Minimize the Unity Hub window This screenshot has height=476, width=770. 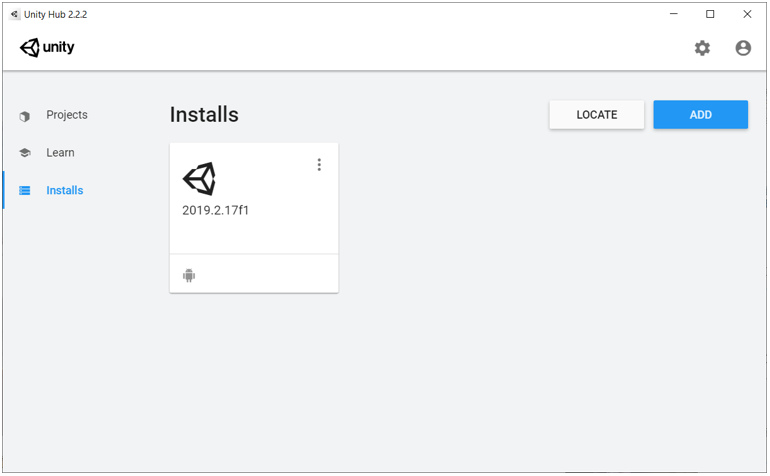coord(674,14)
